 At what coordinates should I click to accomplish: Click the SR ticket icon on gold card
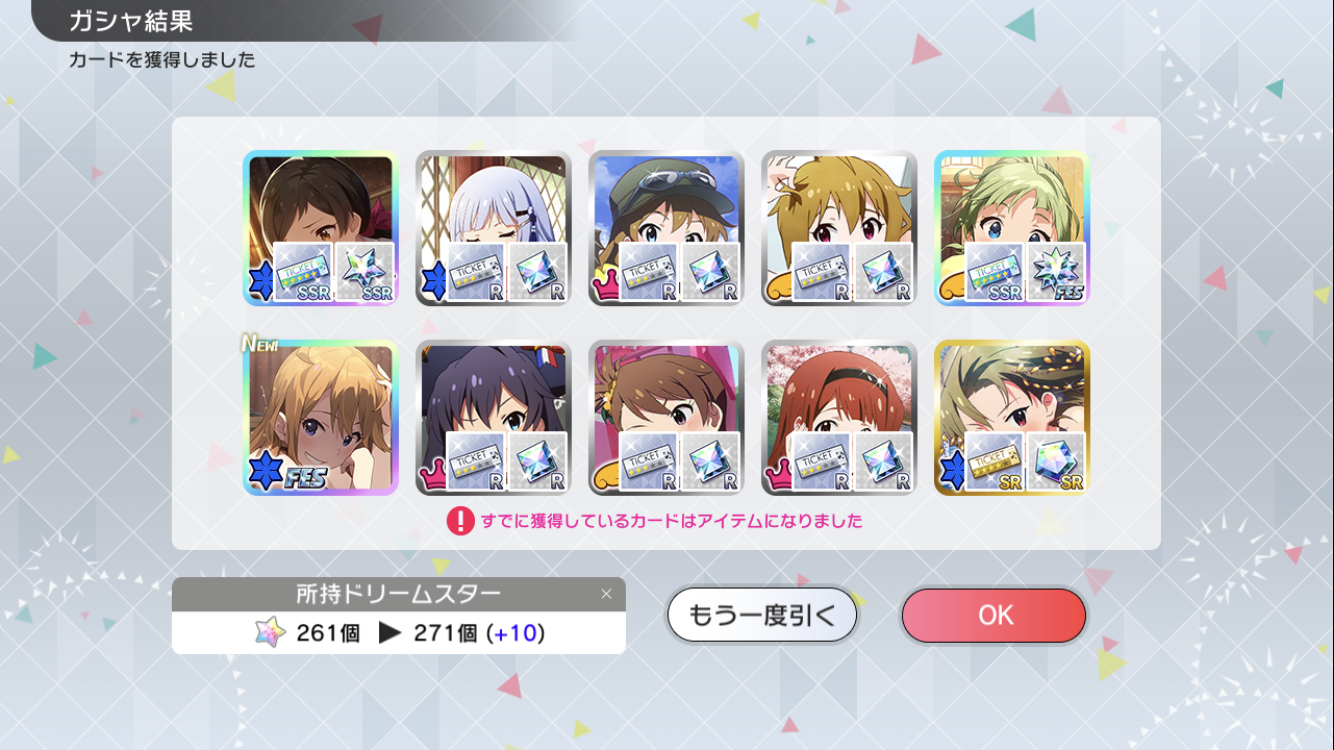point(993,461)
